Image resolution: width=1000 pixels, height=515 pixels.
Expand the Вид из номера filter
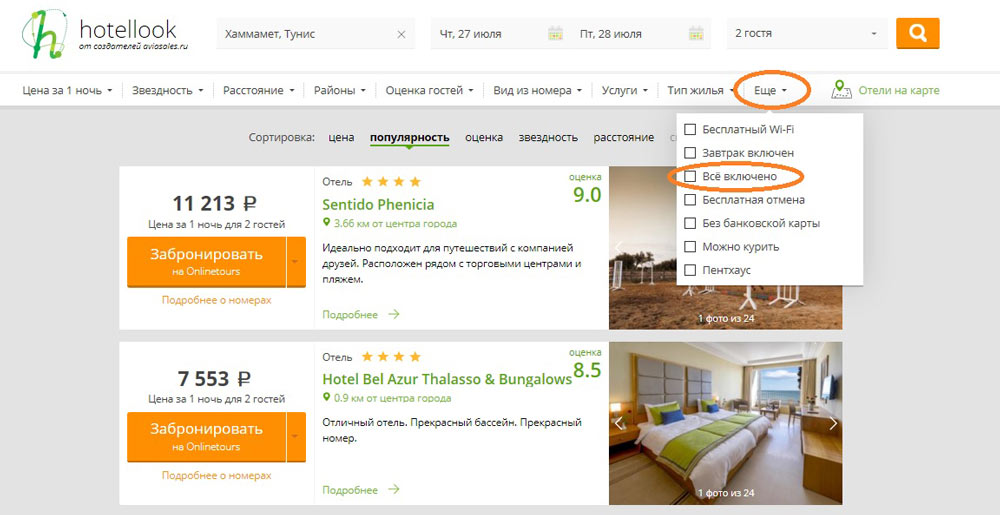pyautogui.click(x=538, y=91)
